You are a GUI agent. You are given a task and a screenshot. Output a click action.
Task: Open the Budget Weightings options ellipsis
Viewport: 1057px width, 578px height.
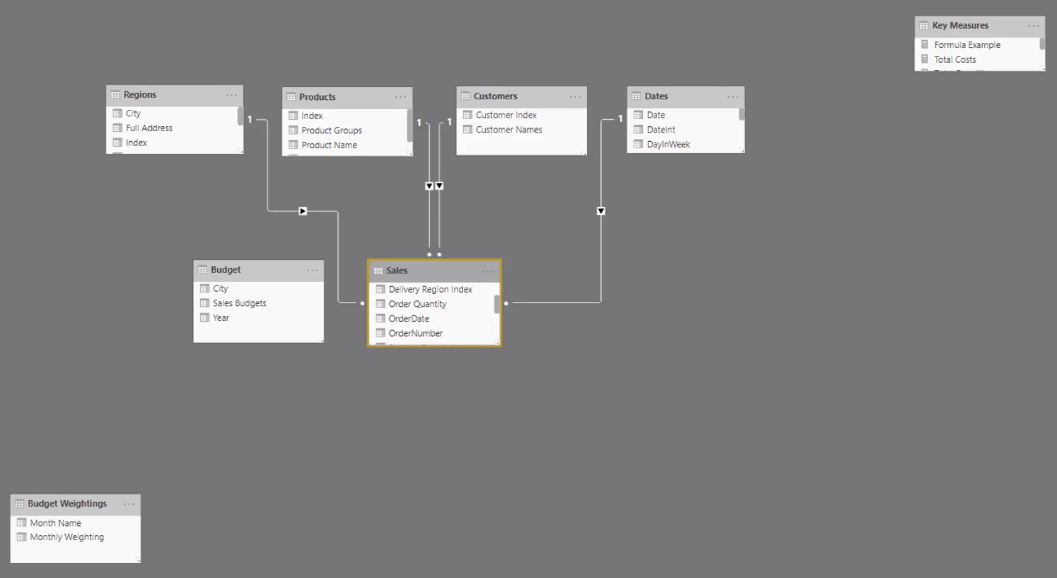(129, 504)
